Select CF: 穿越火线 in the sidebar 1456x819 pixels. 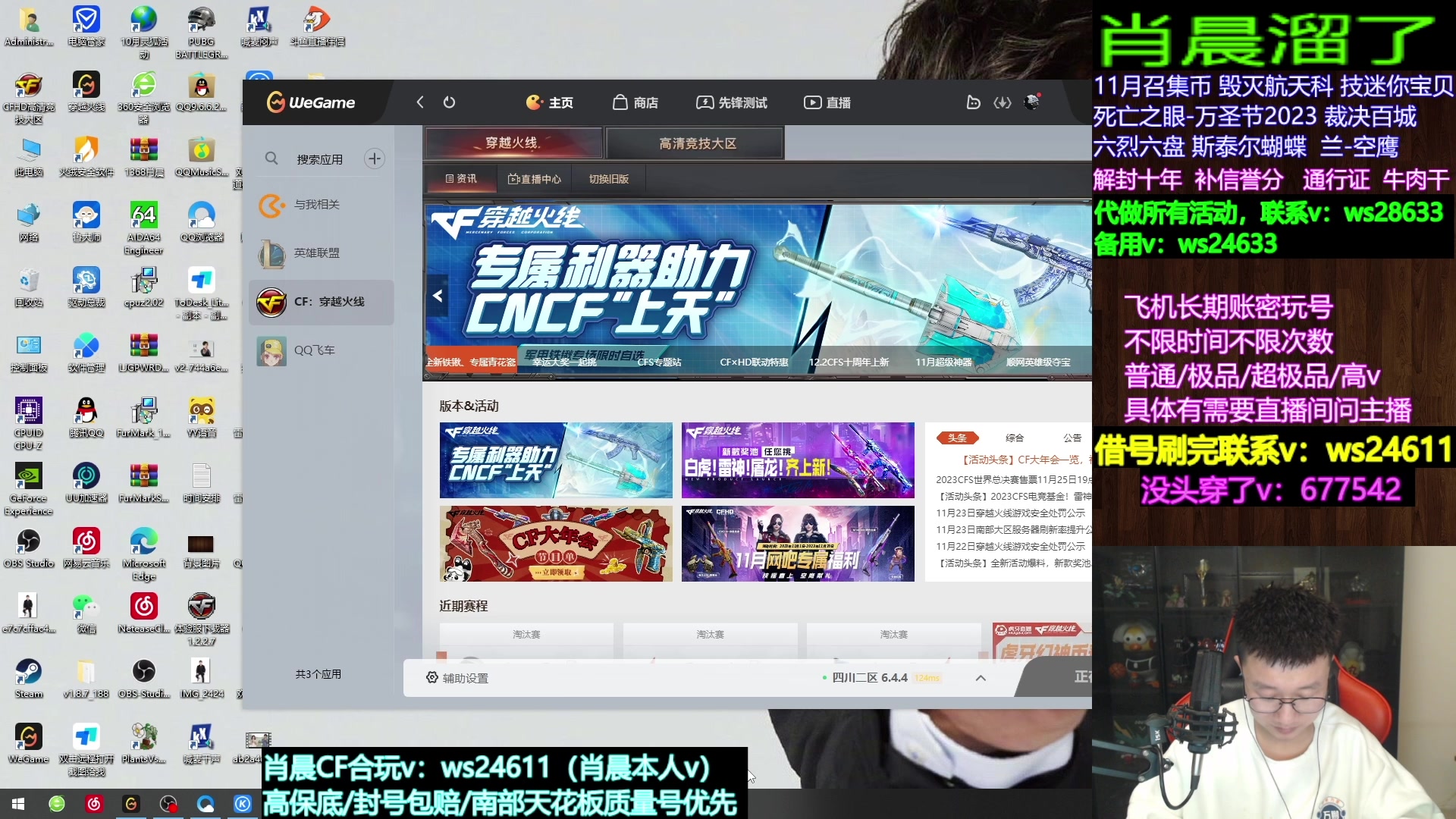[x=322, y=302]
